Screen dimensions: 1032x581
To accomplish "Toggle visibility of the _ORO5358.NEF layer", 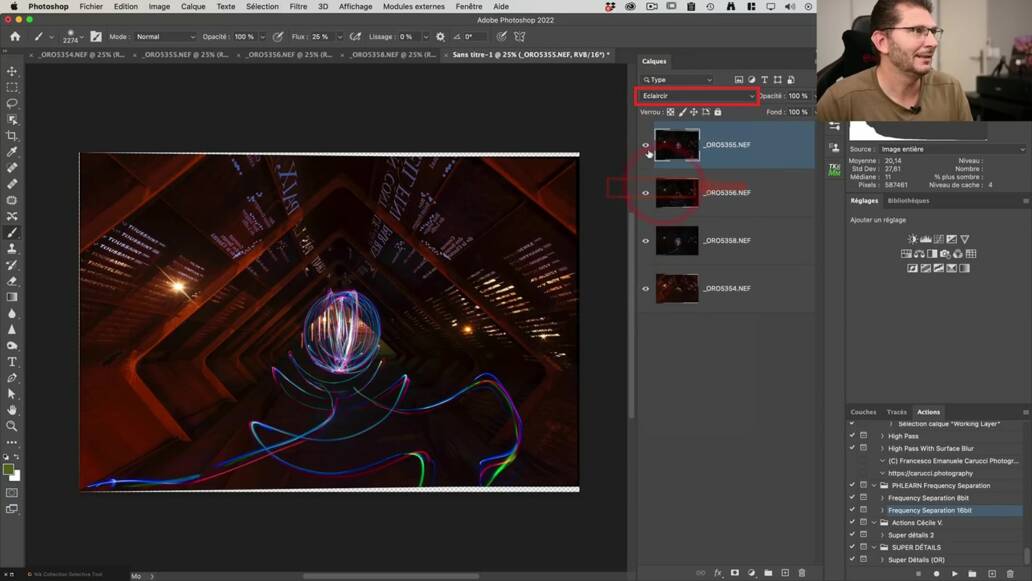I will point(645,240).
